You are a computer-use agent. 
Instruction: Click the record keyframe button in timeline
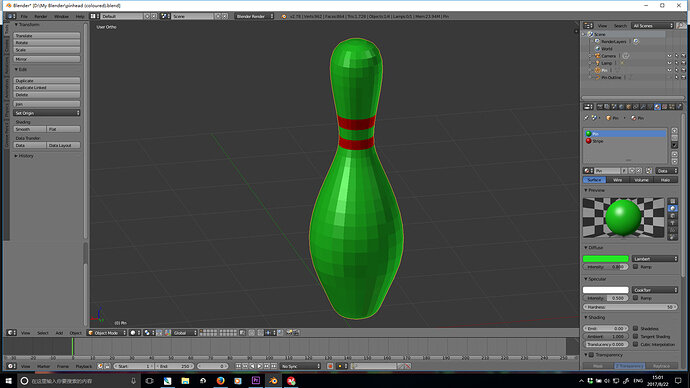point(330,366)
